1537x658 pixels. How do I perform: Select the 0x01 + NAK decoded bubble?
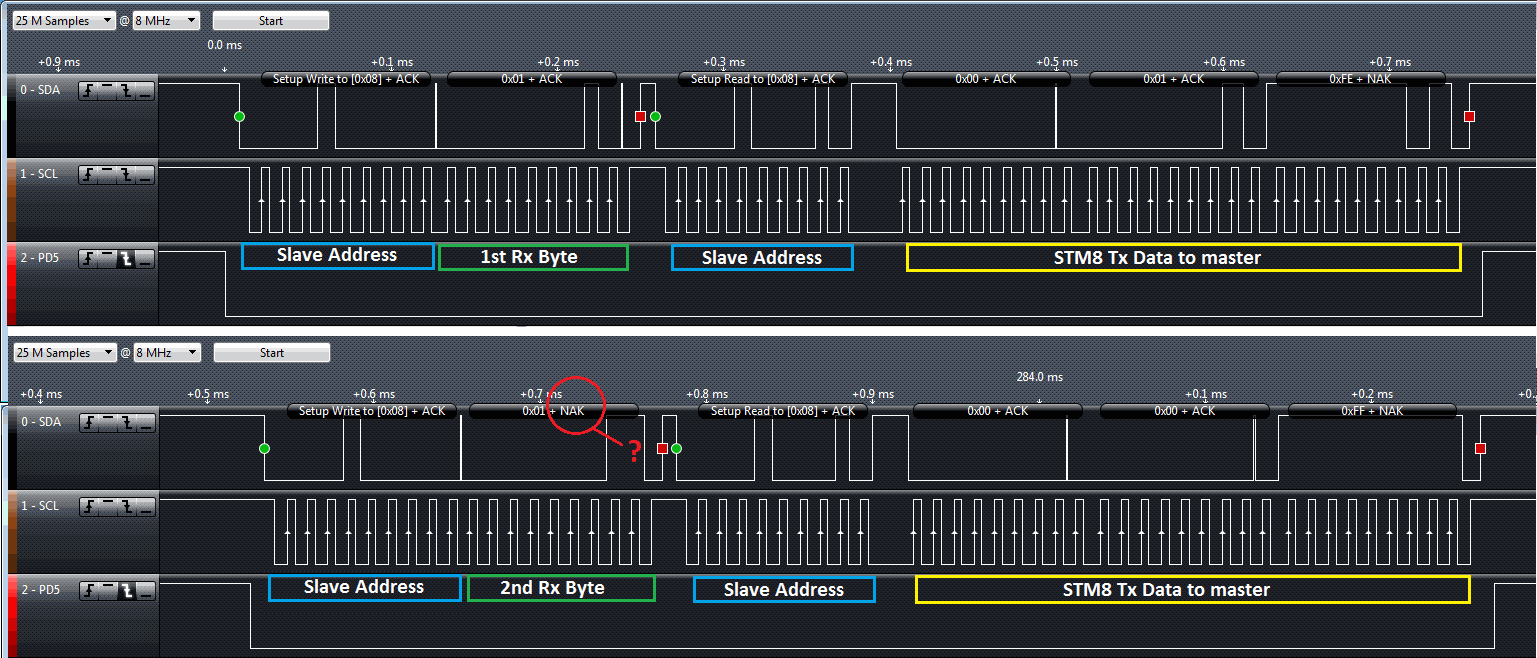click(x=553, y=411)
